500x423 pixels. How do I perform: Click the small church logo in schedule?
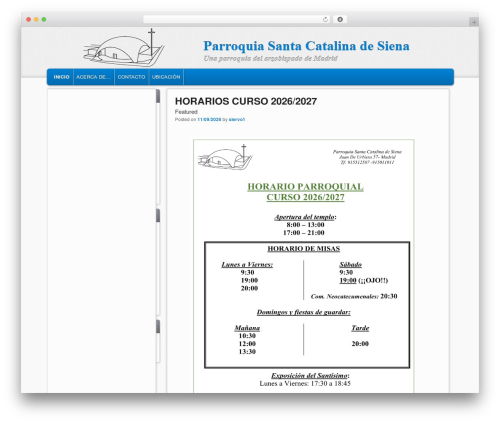point(225,157)
